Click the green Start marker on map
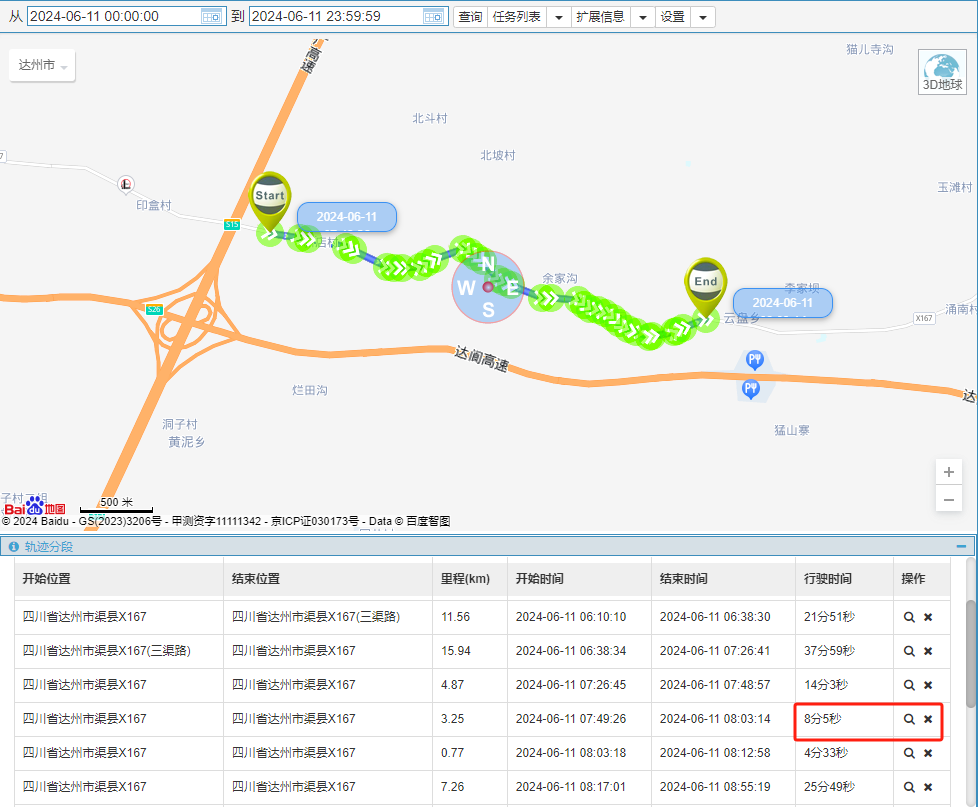978x807 pixels. tap(269, 200)
